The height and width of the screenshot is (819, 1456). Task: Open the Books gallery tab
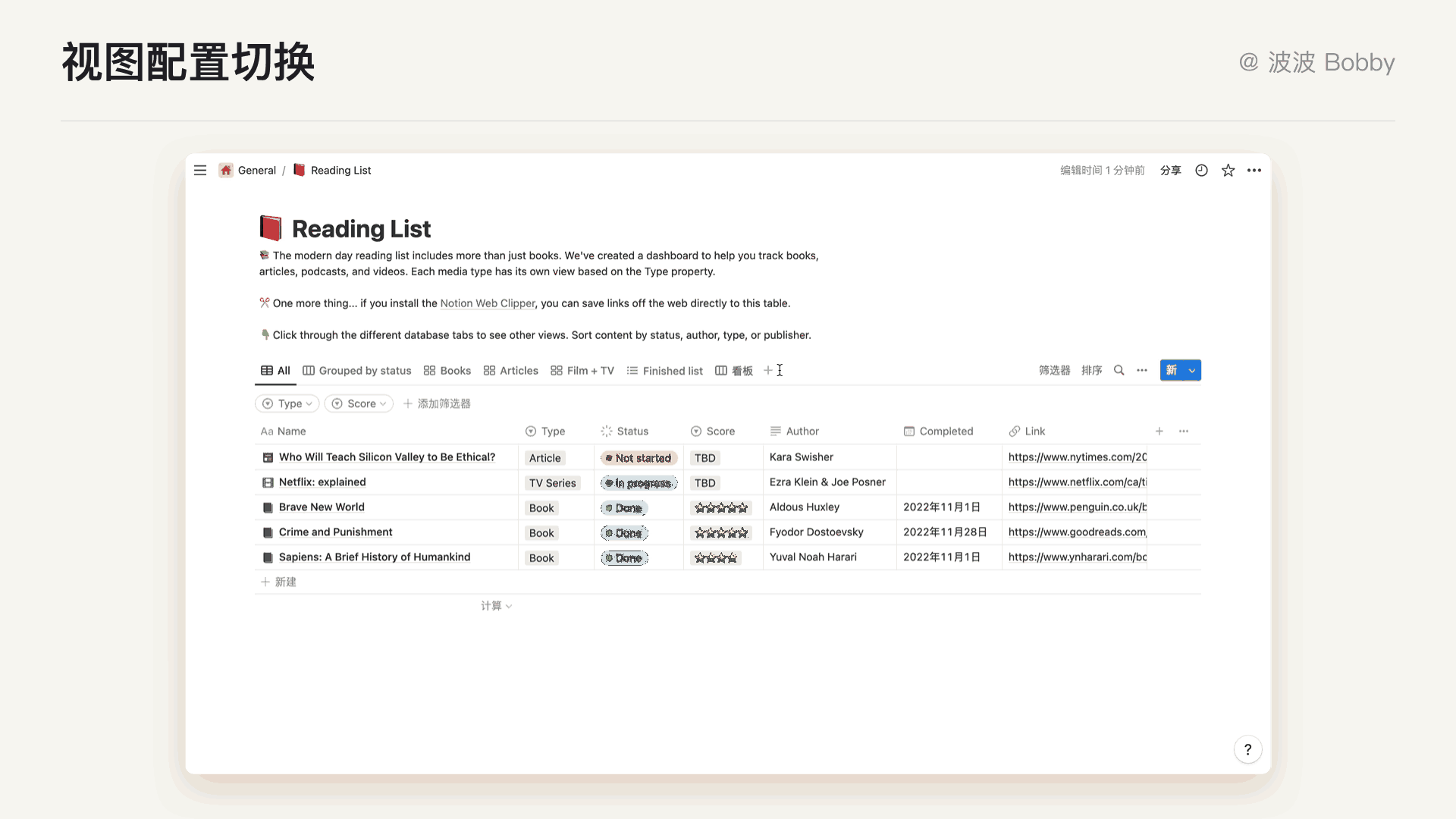point(447,370)
